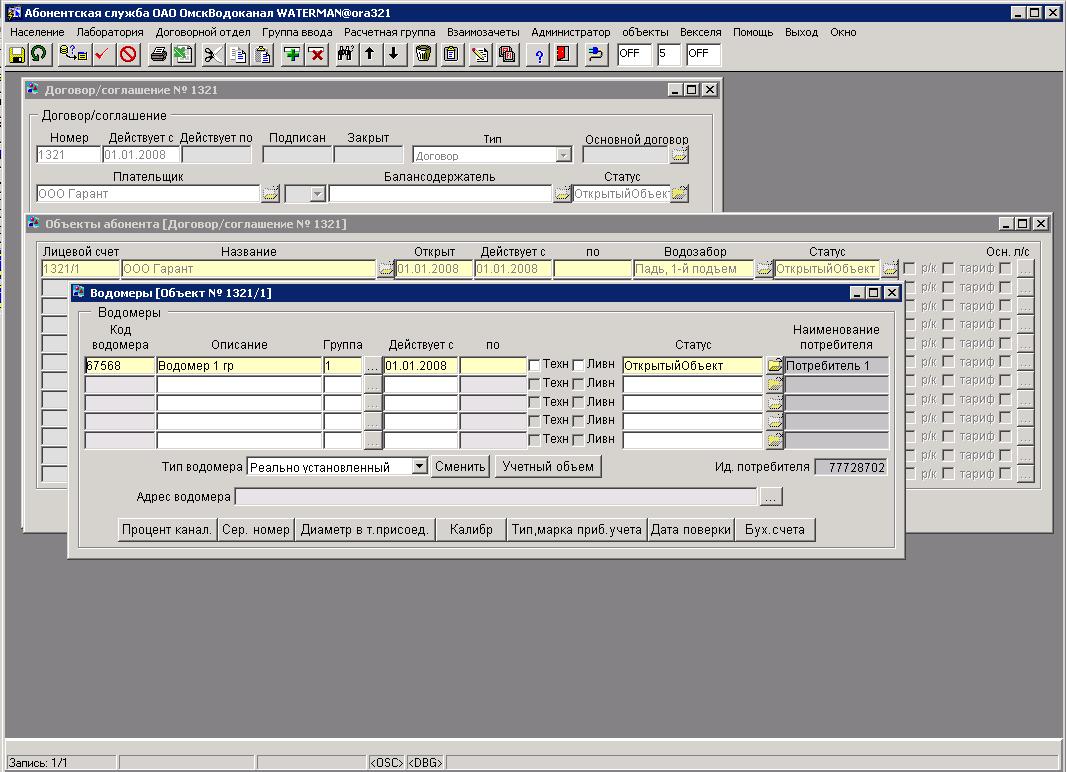Click the blue question mark Help icon
The height and width of the screenshot is (772, 1066).
click(x=540, y=54)
